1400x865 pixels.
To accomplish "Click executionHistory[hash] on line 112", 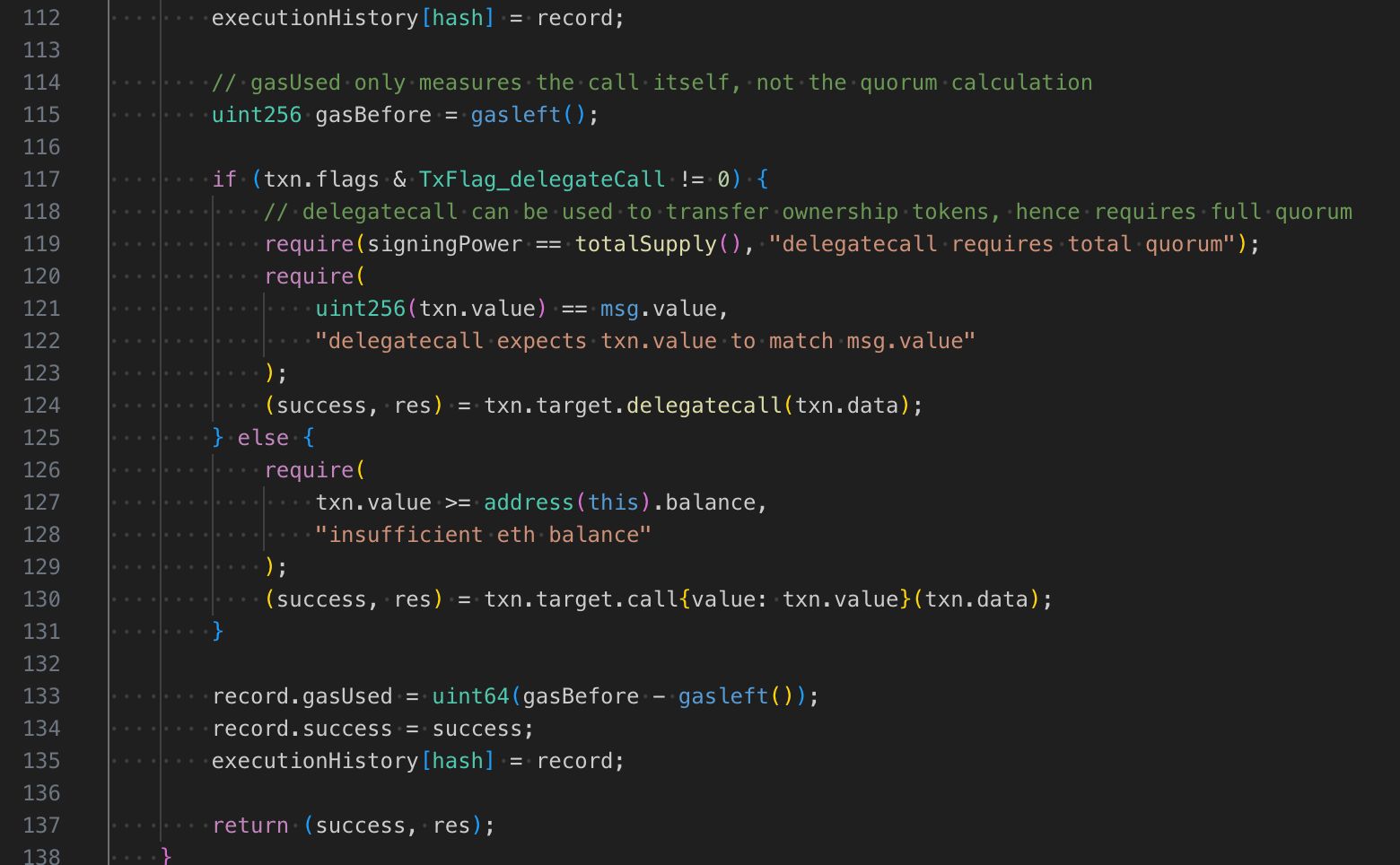I will (x=354, y=18).
